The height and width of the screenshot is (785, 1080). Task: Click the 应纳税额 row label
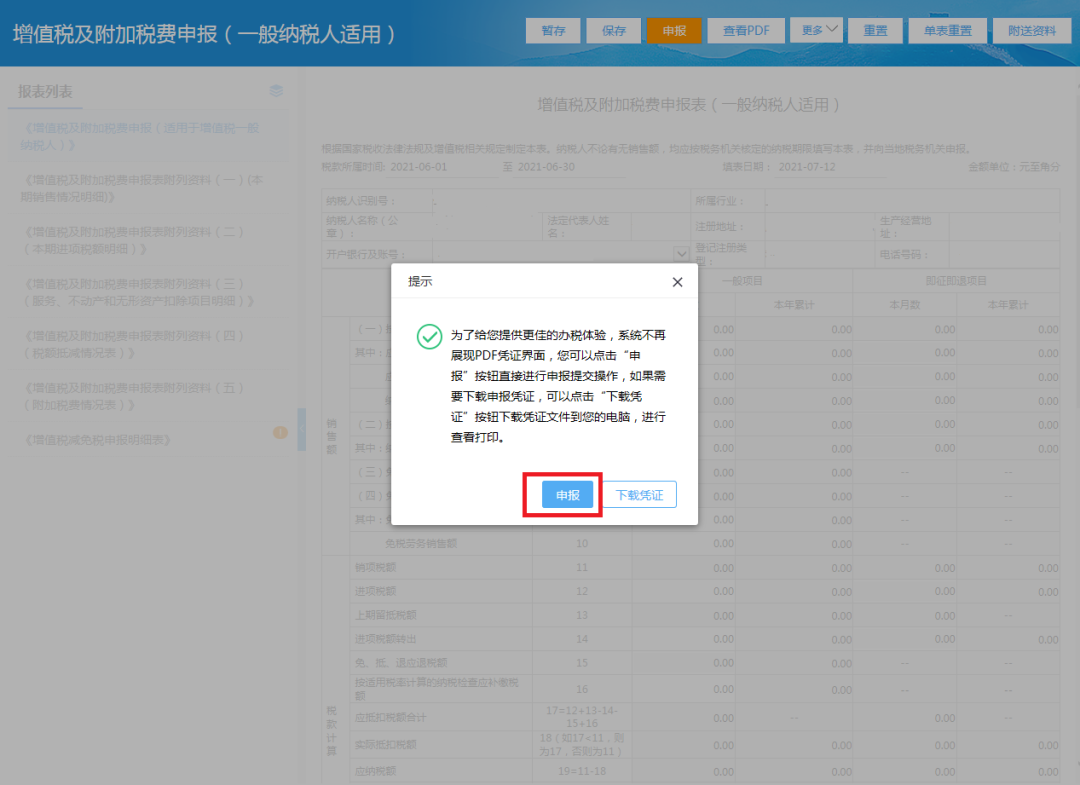click(375, 771)
